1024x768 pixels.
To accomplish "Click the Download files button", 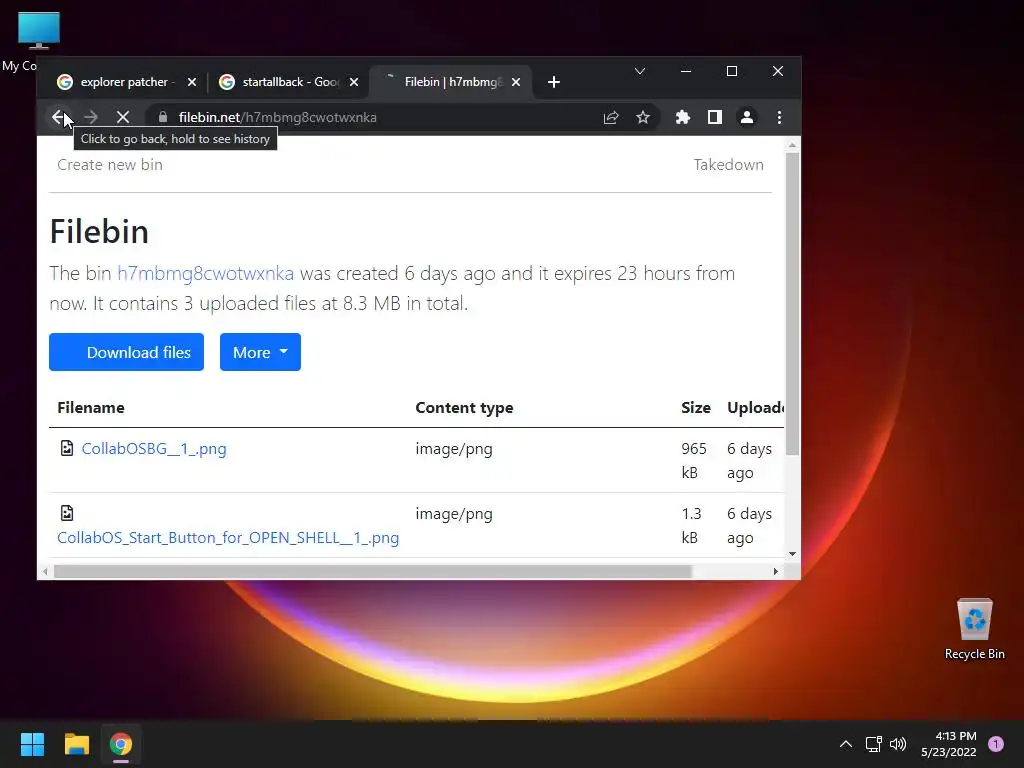I will pos(126,352).
